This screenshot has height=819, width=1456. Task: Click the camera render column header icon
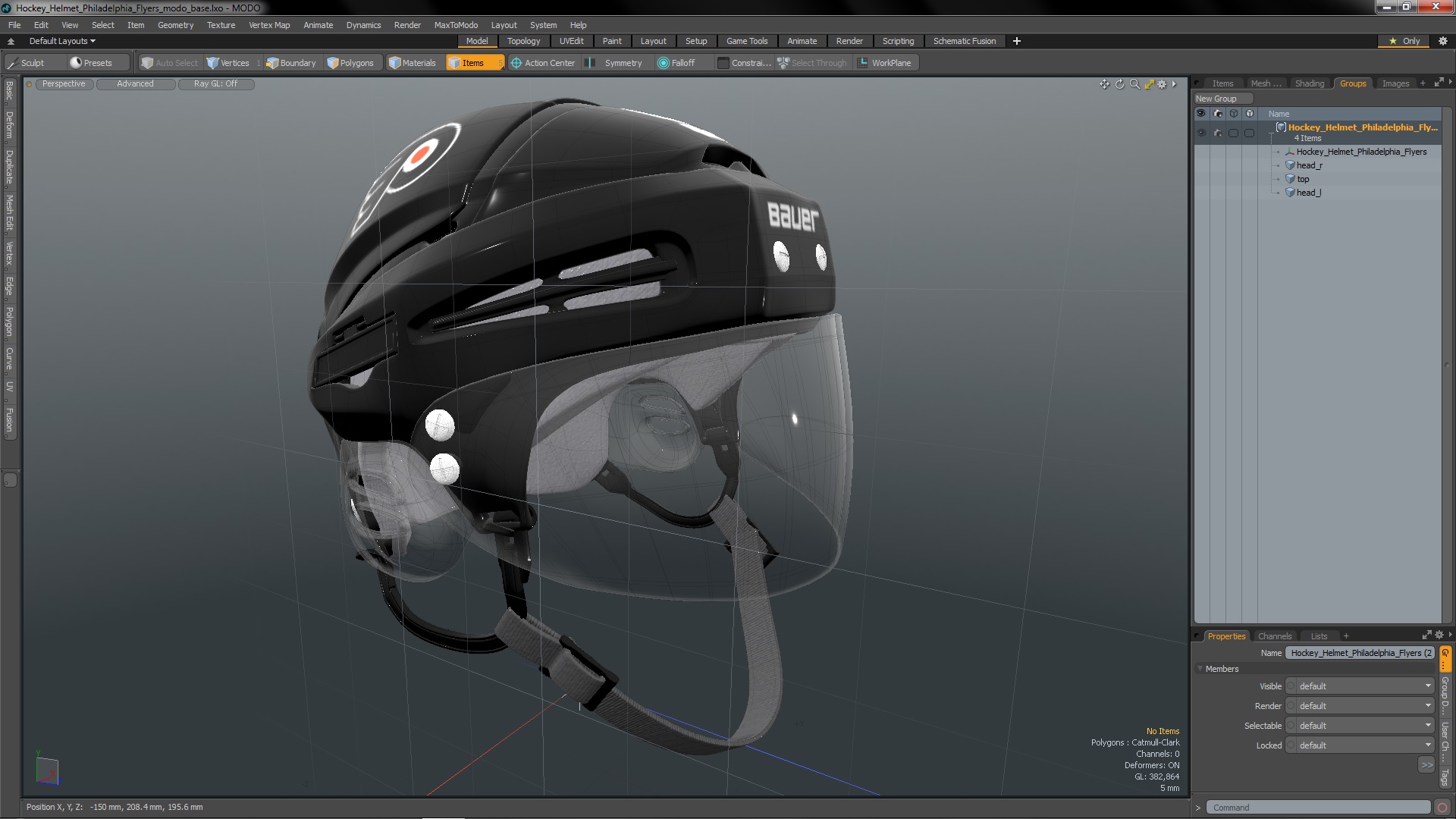[1218, 114]
